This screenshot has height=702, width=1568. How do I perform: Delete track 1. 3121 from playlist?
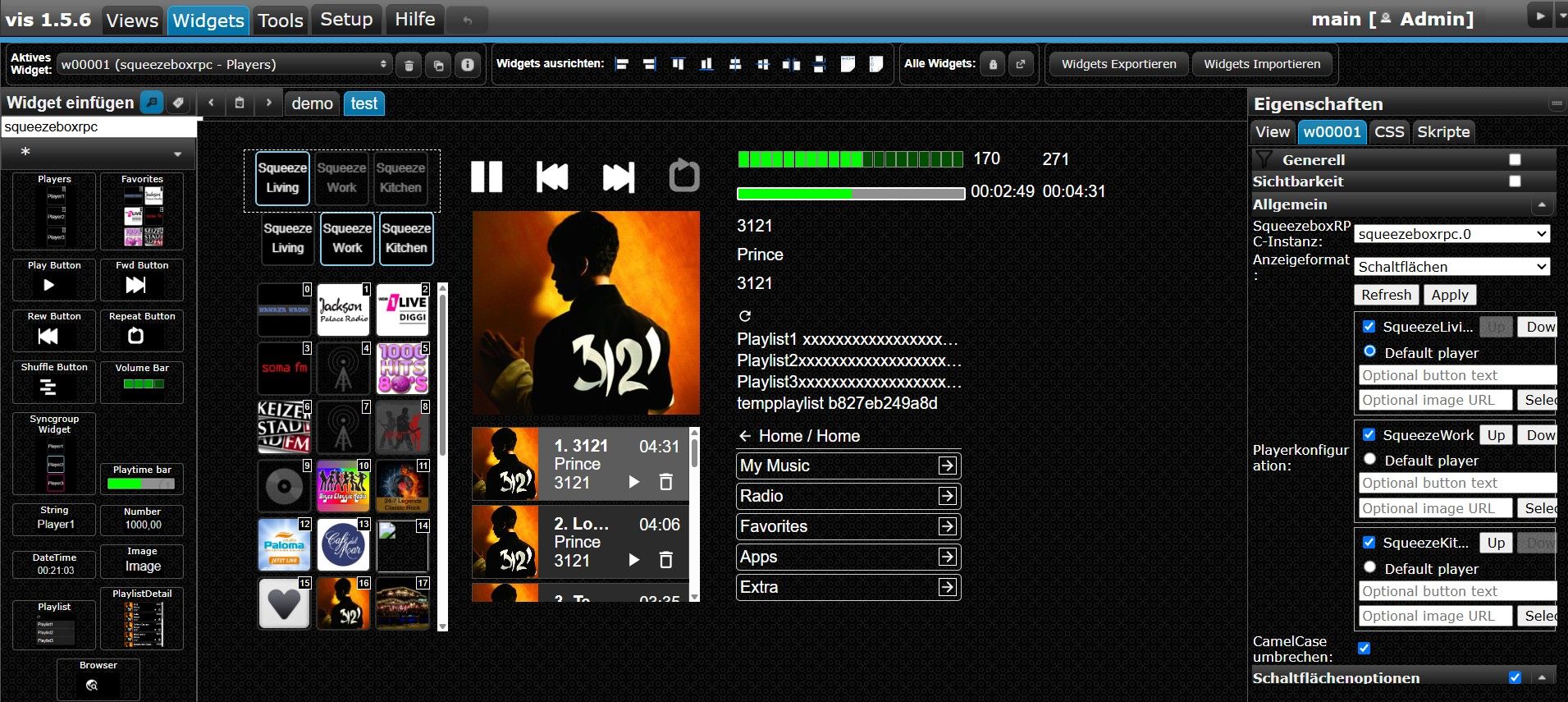tap(666, 482)
